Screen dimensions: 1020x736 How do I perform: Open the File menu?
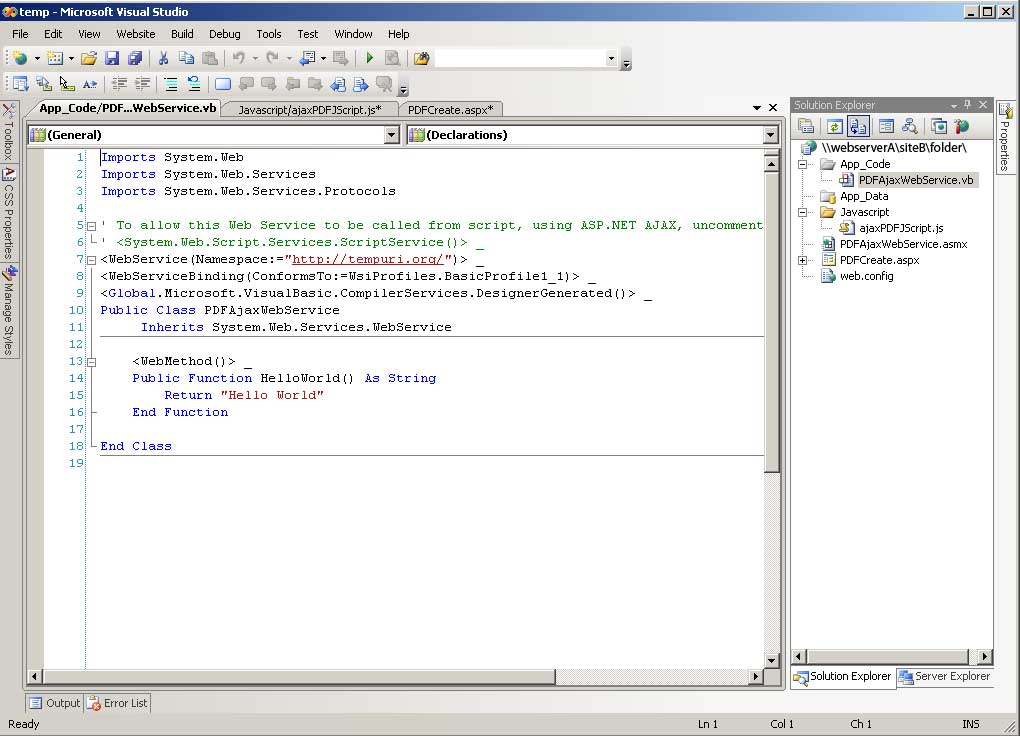(20, 34)
